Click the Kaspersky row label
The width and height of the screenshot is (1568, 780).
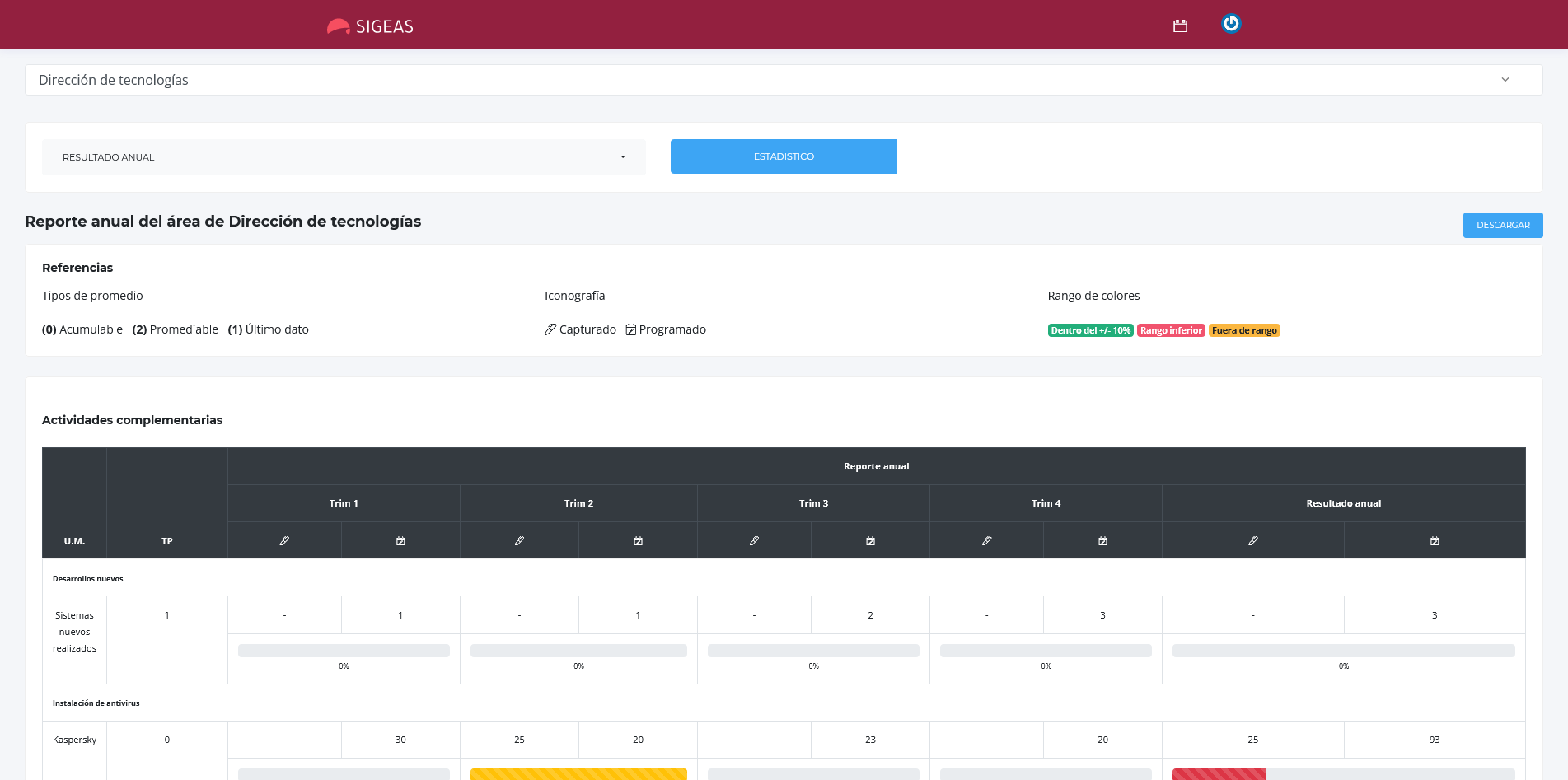coord(74,740)
